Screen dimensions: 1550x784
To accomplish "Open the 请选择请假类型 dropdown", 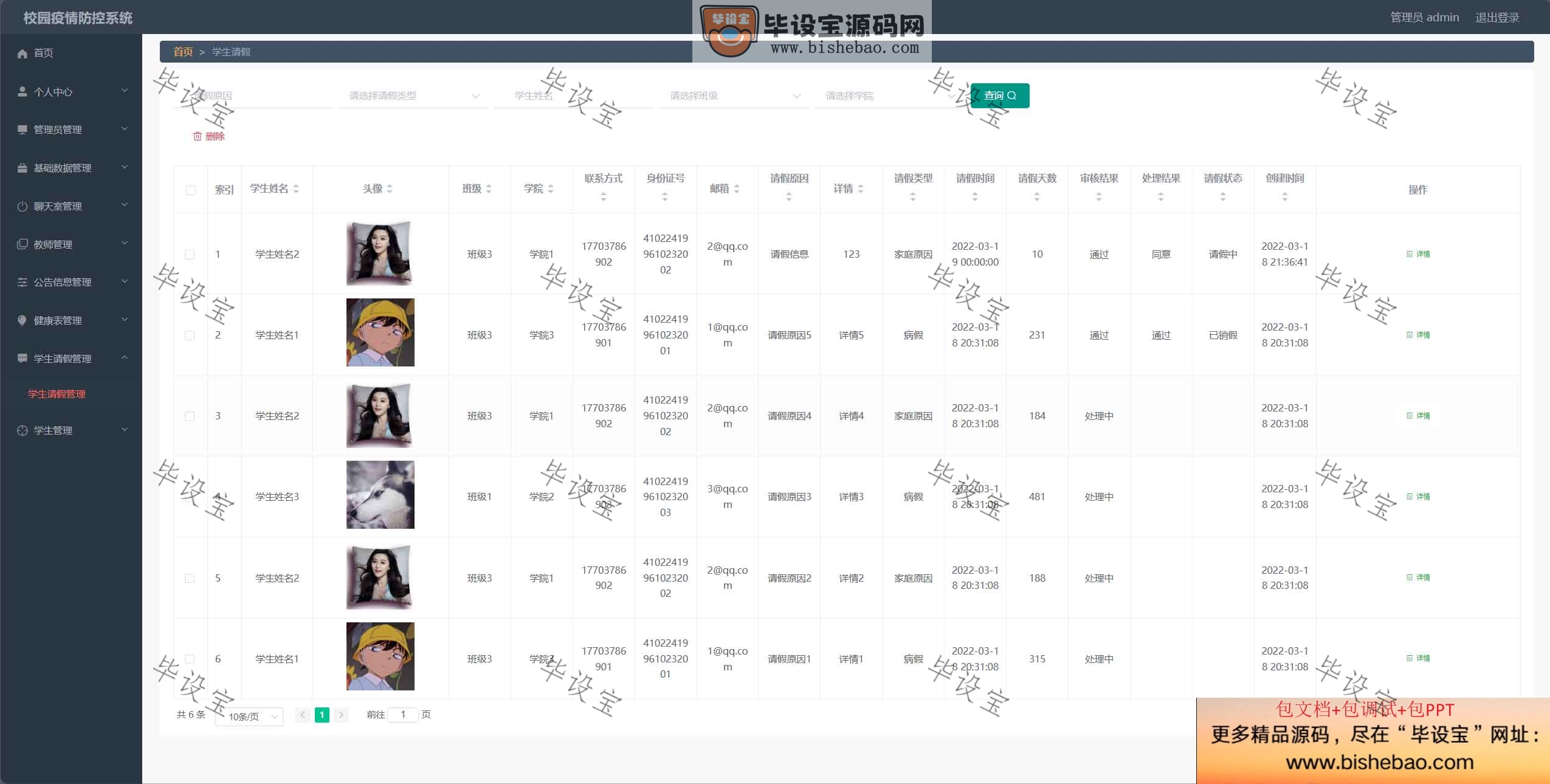I will [413, 96].
